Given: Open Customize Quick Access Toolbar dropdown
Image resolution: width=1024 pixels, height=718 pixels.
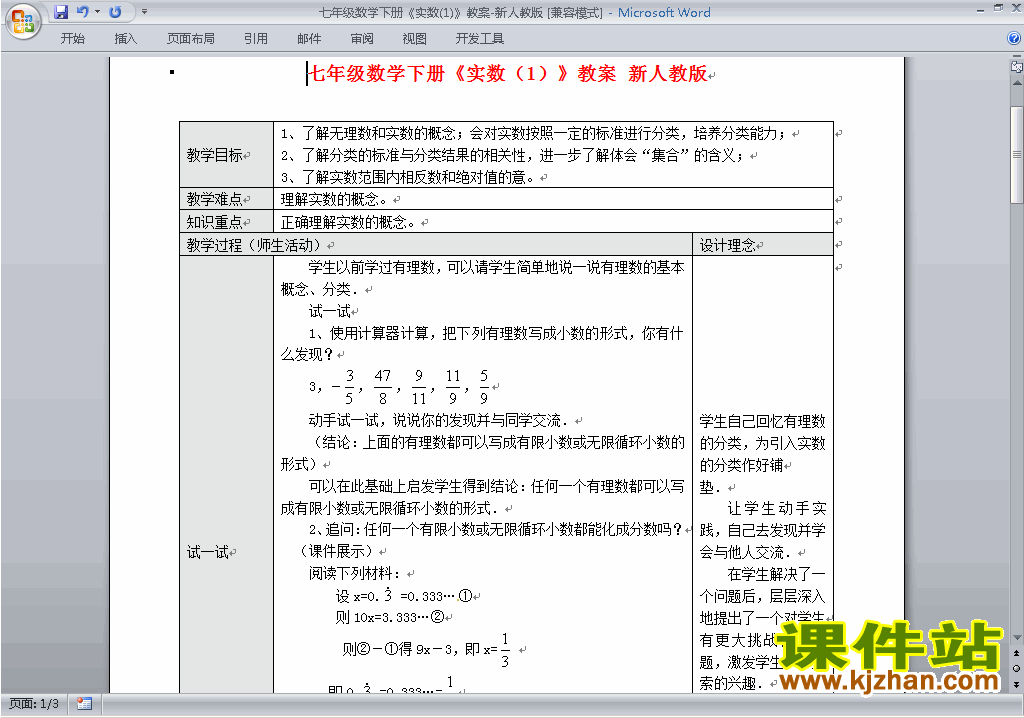Looking at the screenshot, I should pos(144,12).
